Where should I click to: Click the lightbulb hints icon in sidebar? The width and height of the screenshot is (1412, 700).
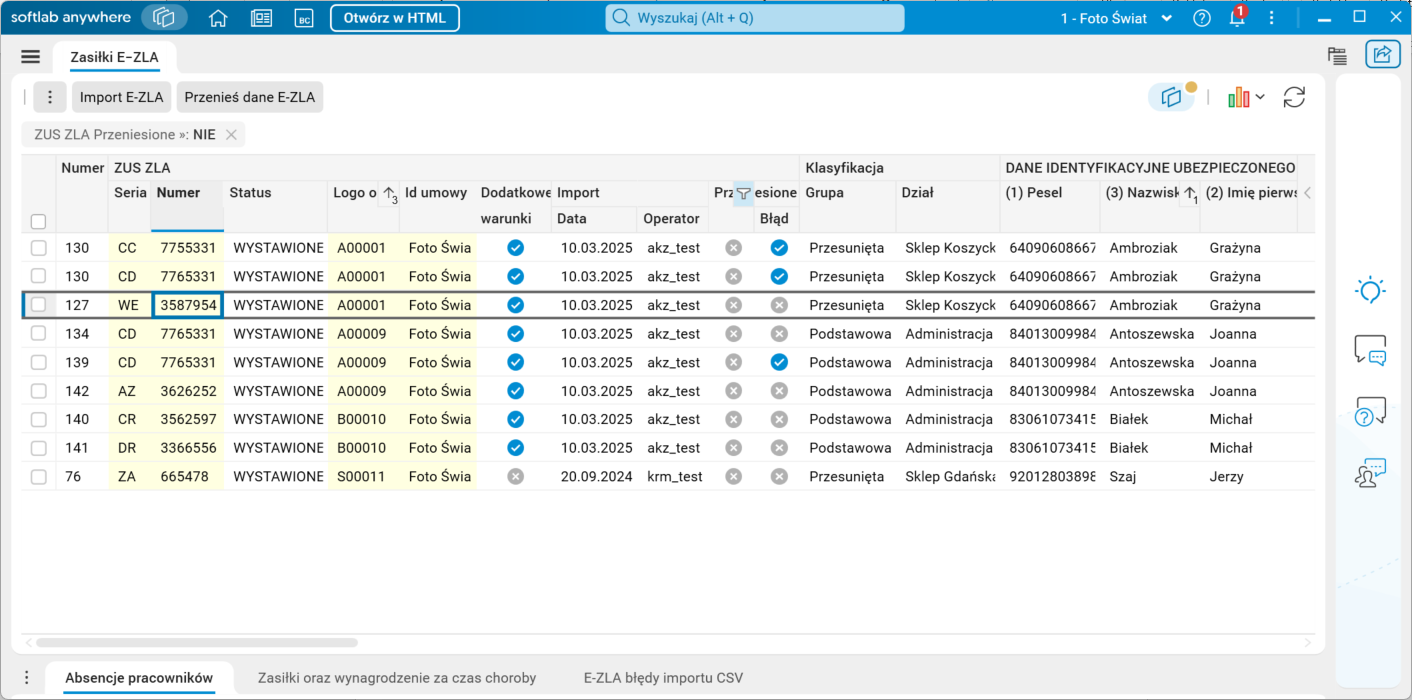[x=1369, y=291]
